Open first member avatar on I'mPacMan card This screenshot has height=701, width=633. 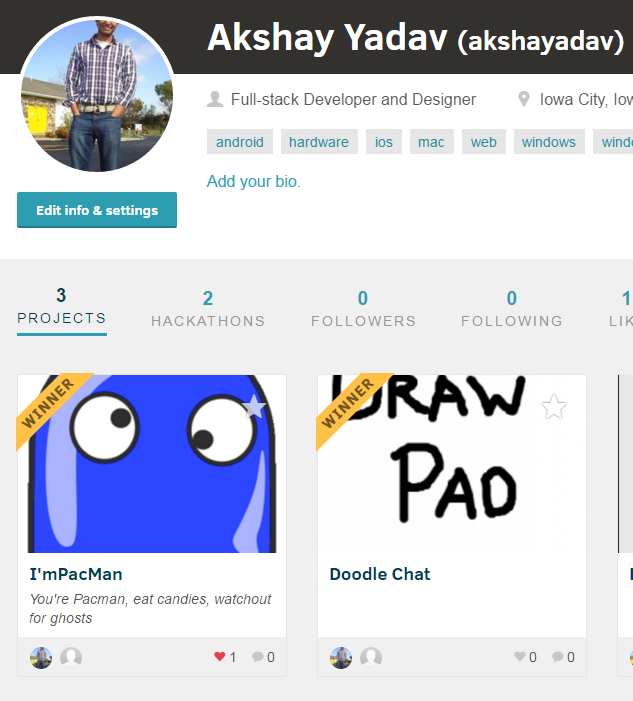point(41,657)
